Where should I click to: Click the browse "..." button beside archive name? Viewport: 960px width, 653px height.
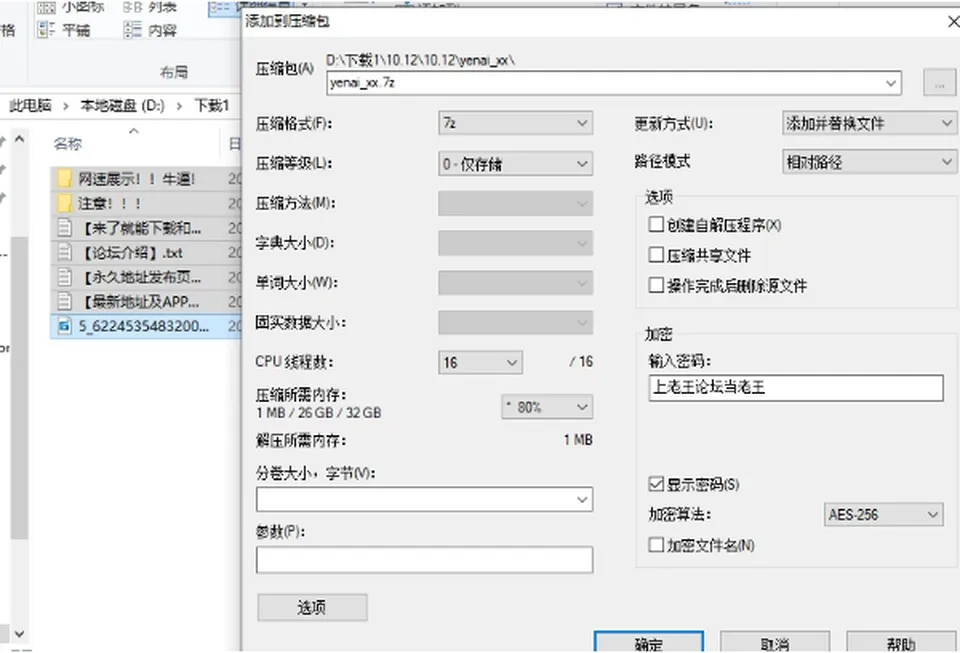[939, 83]
